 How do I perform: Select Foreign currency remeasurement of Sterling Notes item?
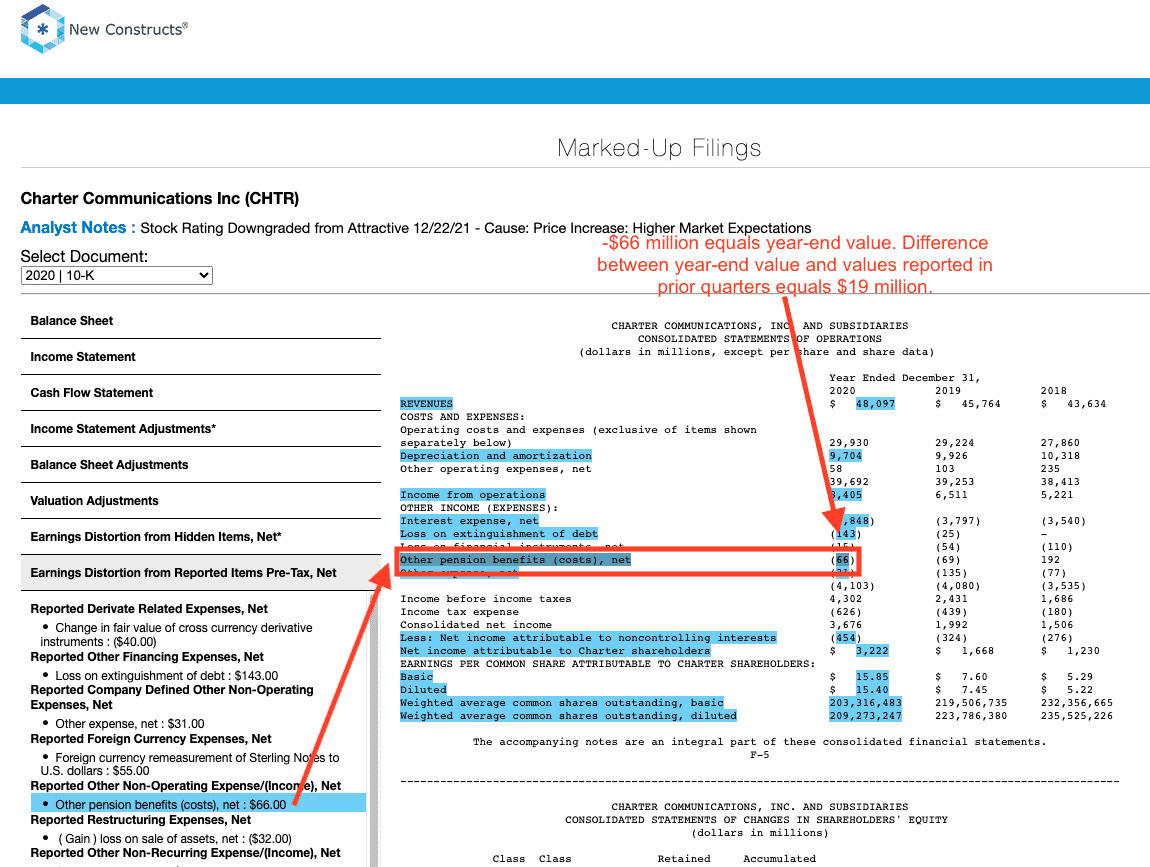pos(190,764)
